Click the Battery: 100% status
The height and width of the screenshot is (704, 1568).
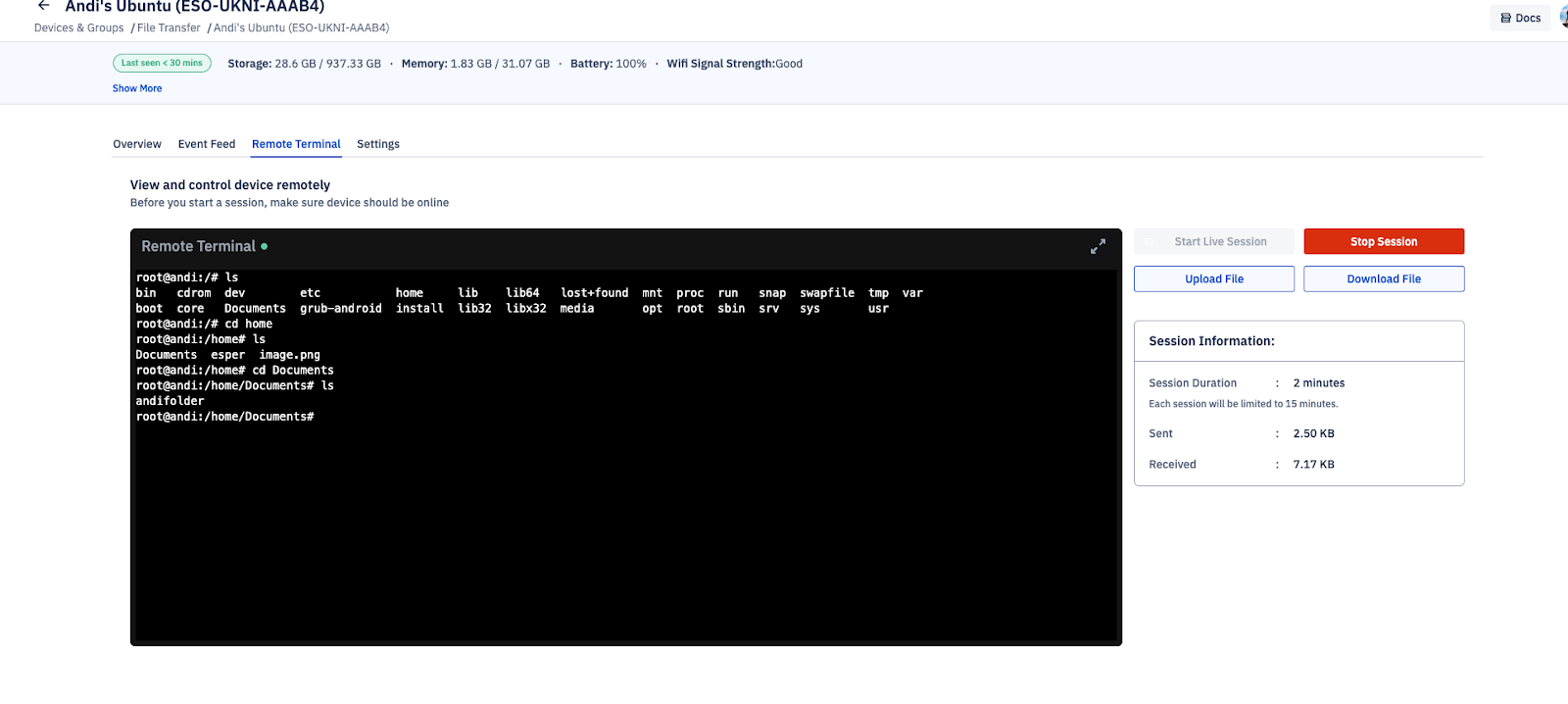(x=609, y=64)
